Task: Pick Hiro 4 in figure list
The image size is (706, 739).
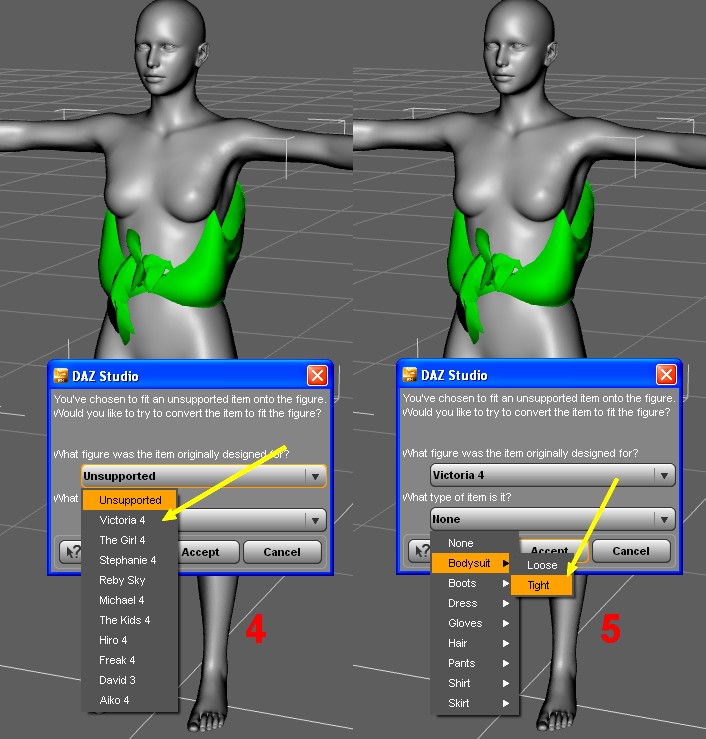Action: click(130, 640)
